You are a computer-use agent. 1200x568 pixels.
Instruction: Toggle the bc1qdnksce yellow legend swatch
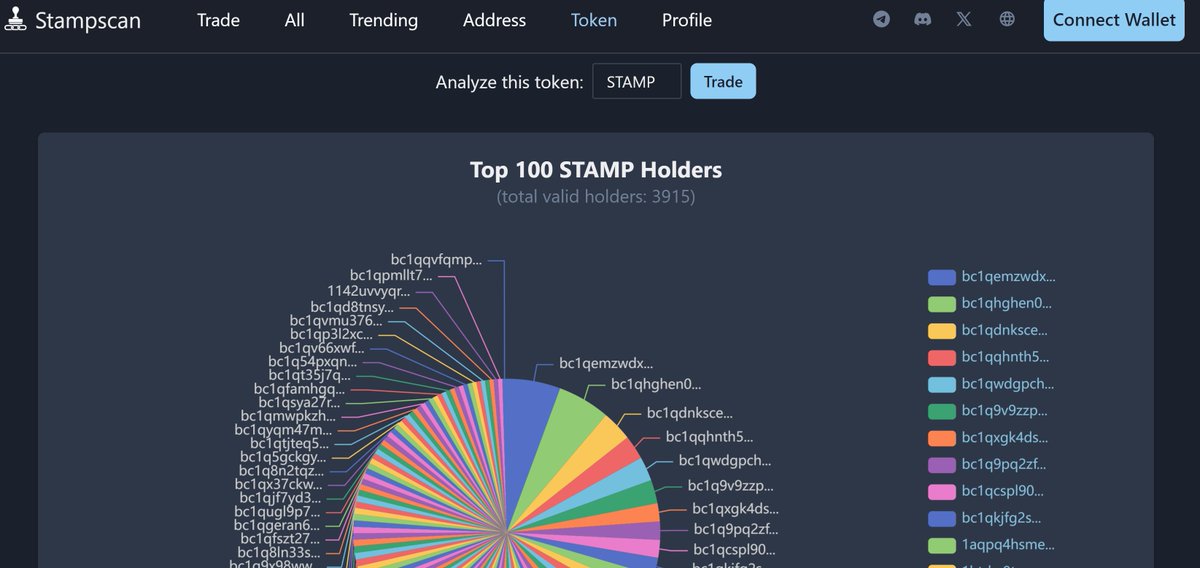pyautogui.click(x=942, y=331)
